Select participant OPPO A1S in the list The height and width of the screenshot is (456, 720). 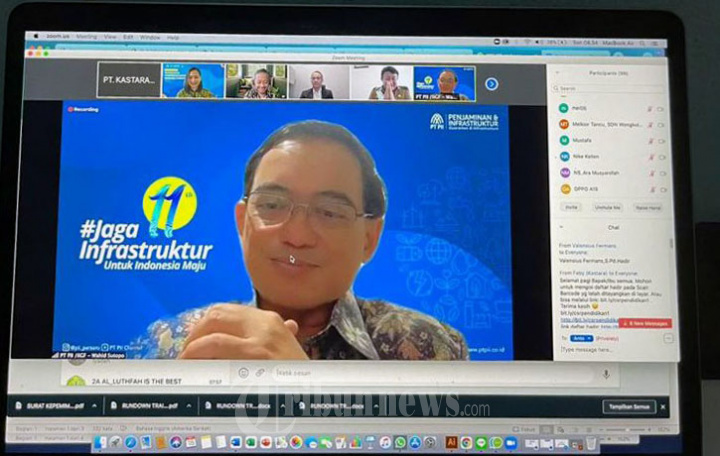point(611,189)
